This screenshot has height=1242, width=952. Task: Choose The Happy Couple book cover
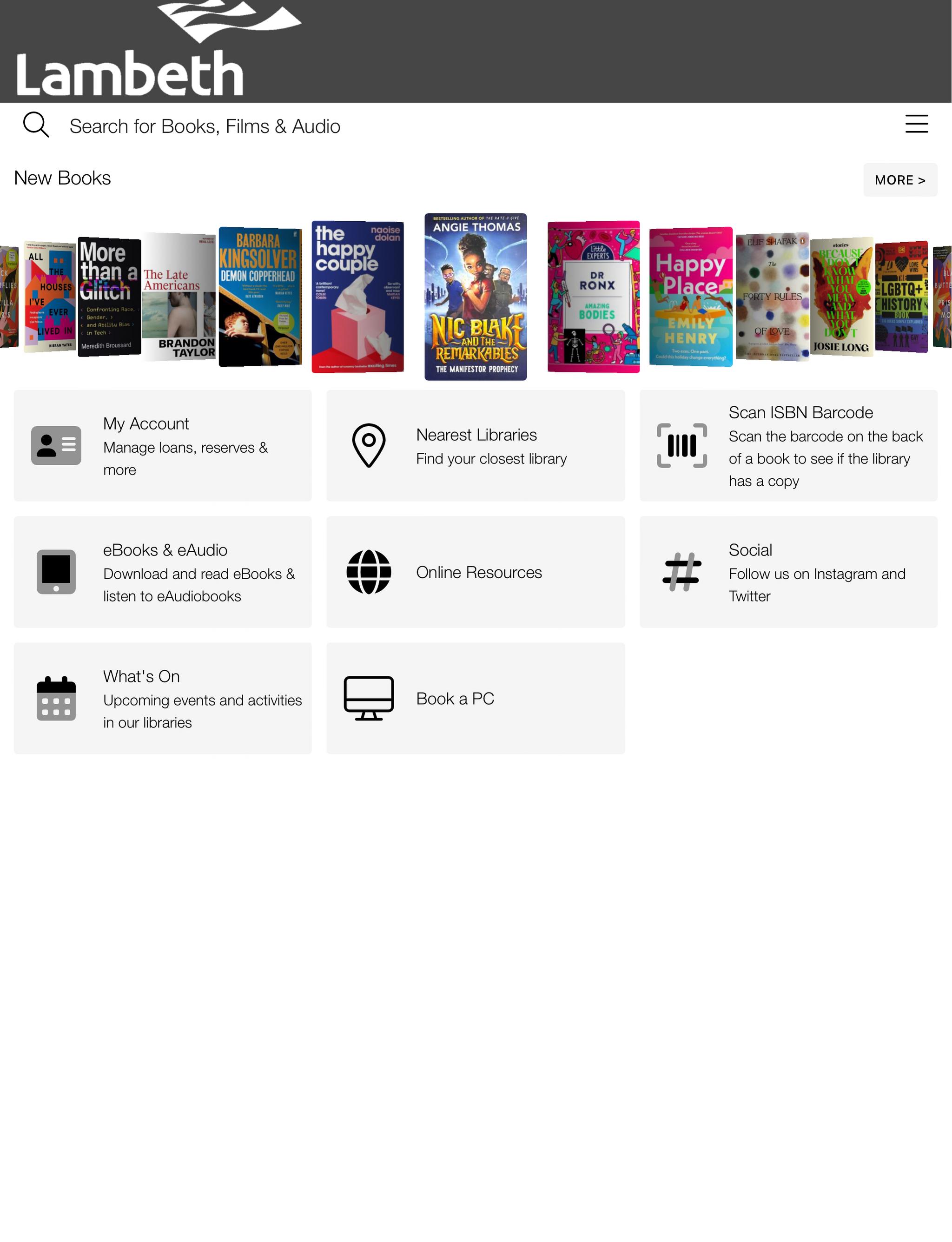(x=357, y=297)
